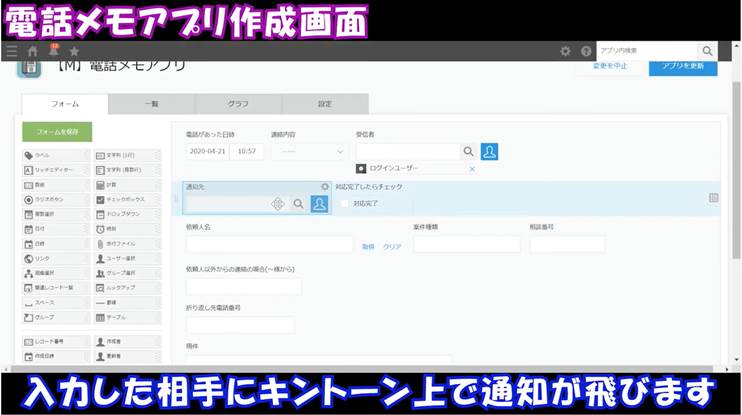Pick the 日時 field from the palette
The height and width of the screenshot is (415, 742).
pos(56,244)
